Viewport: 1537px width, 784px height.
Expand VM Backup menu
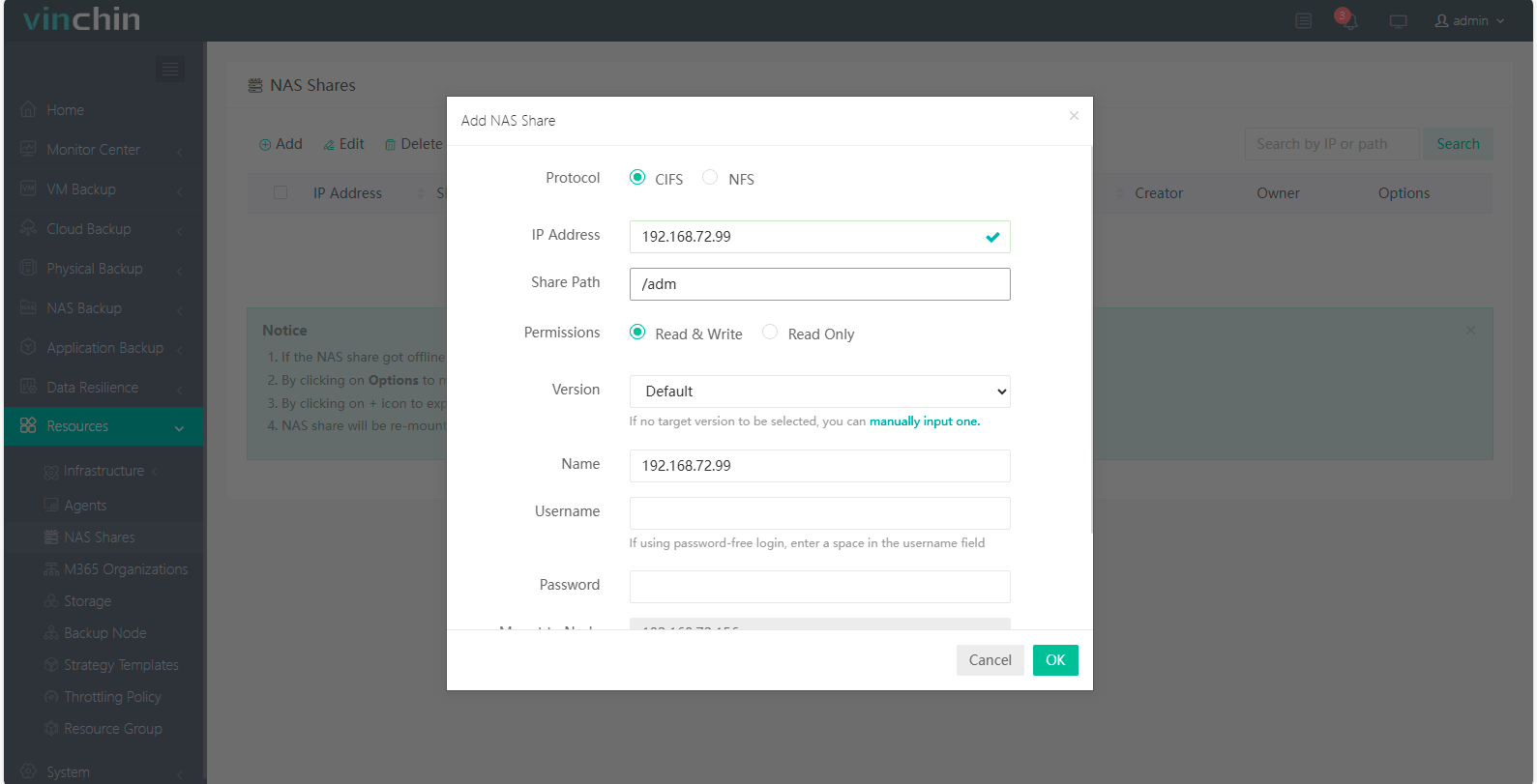[x=102, y=189]
